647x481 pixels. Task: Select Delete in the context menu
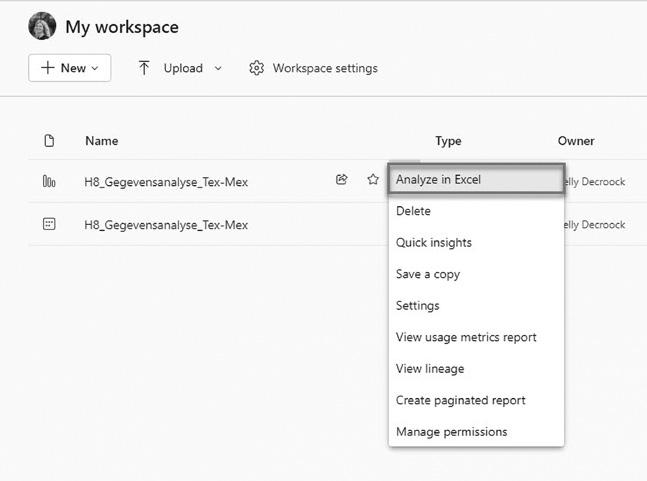click(x=413, y=211)
